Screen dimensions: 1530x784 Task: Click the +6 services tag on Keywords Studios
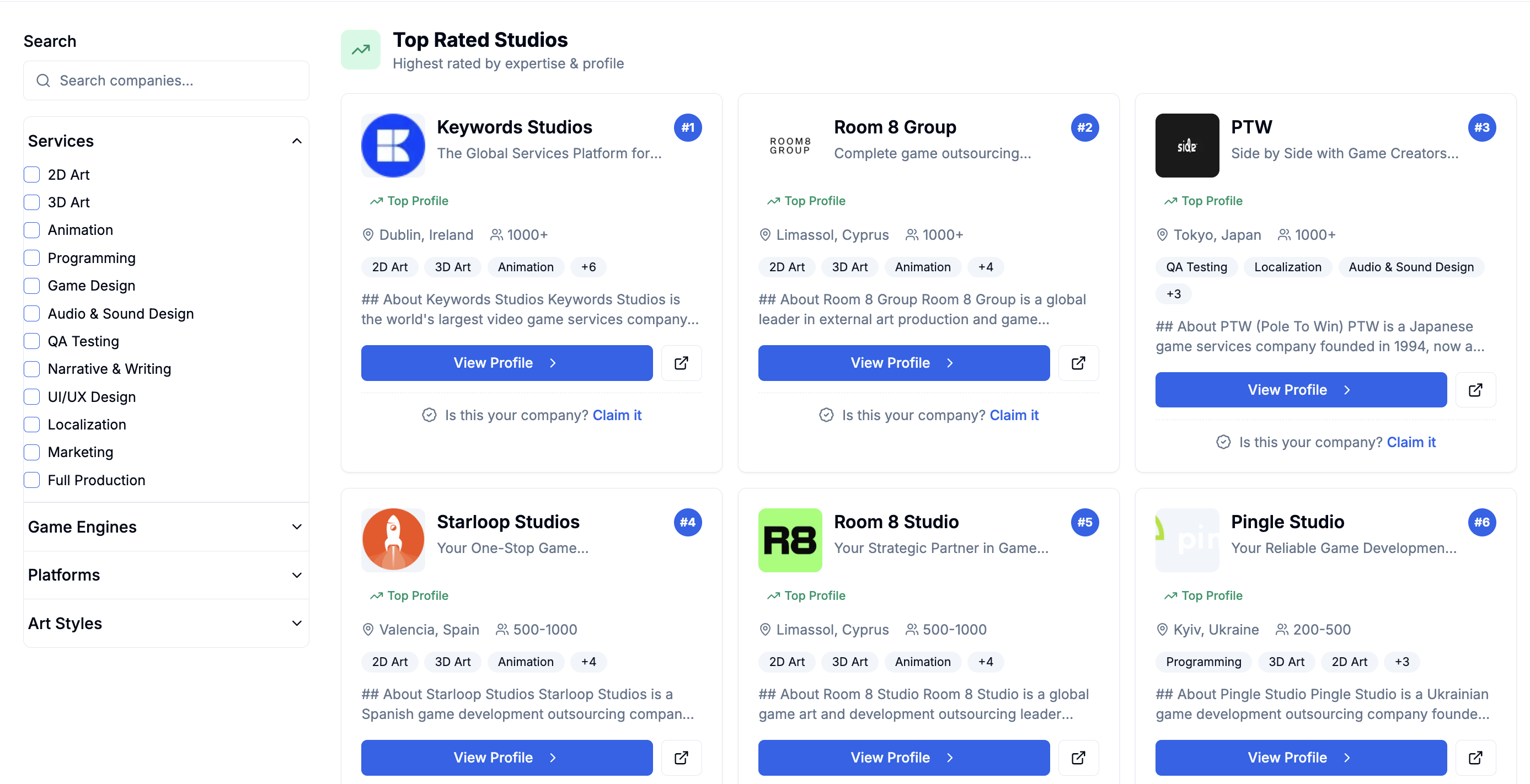(x=588, y=267)
